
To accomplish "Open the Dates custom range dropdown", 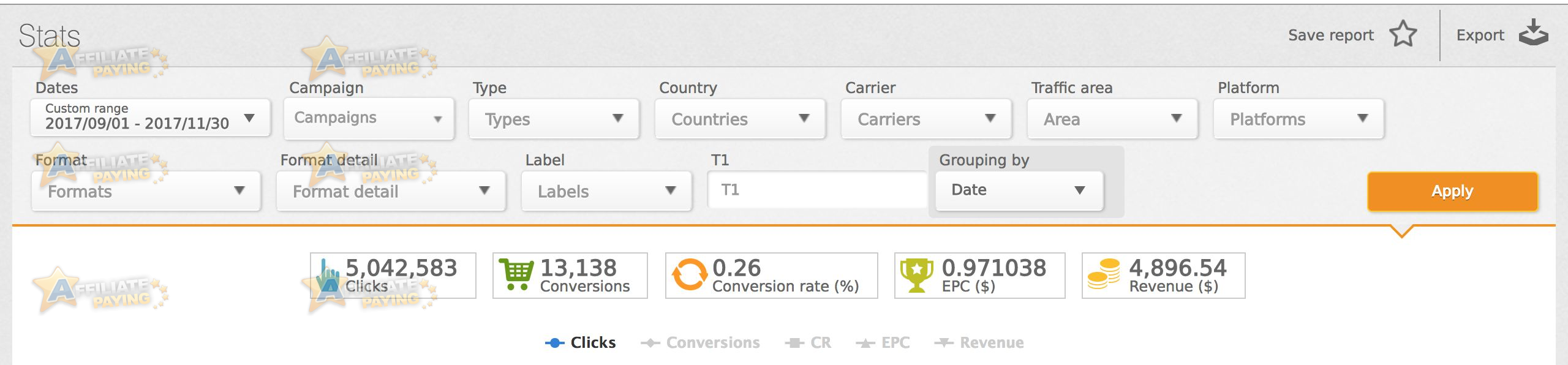I will tap(150, 117).
